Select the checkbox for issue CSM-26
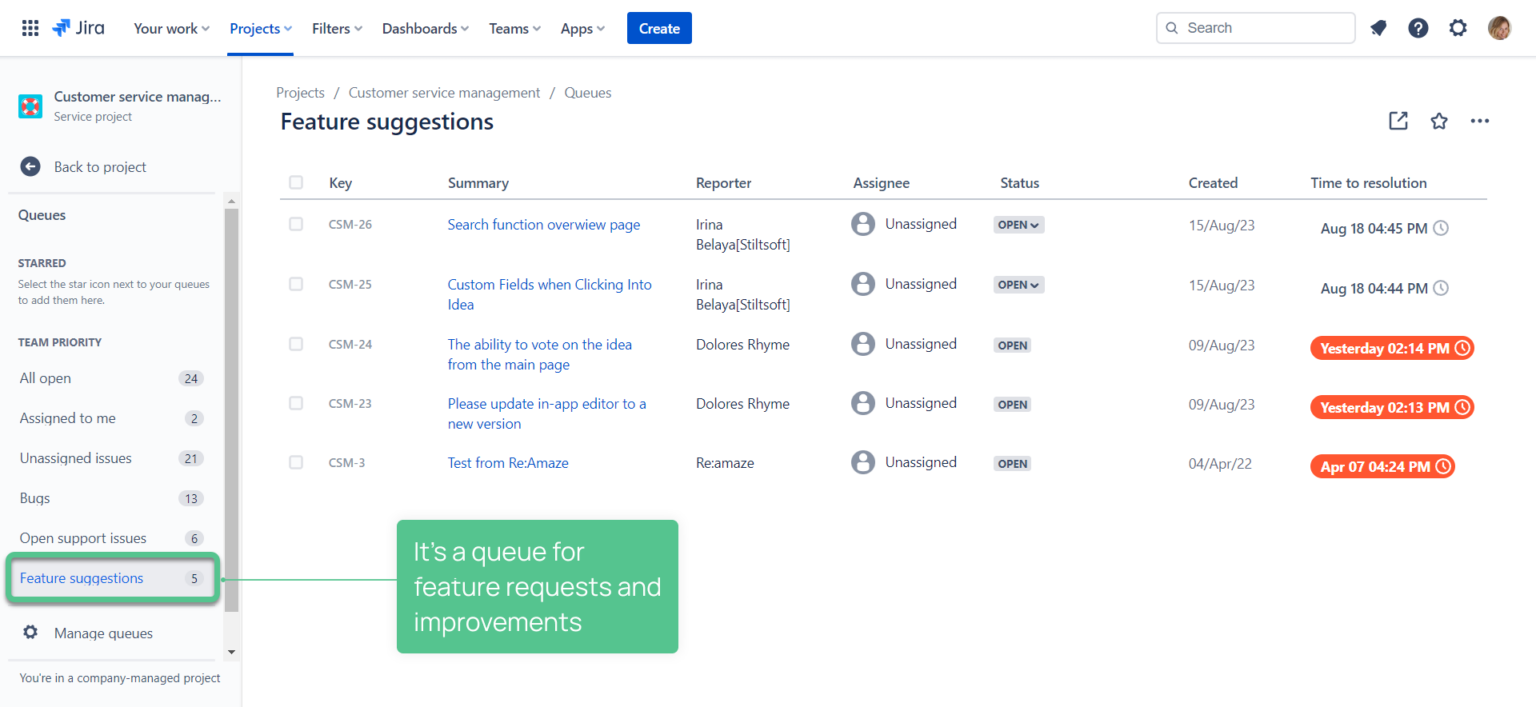Screen dimensions: 1536x707 click(296, 224)
